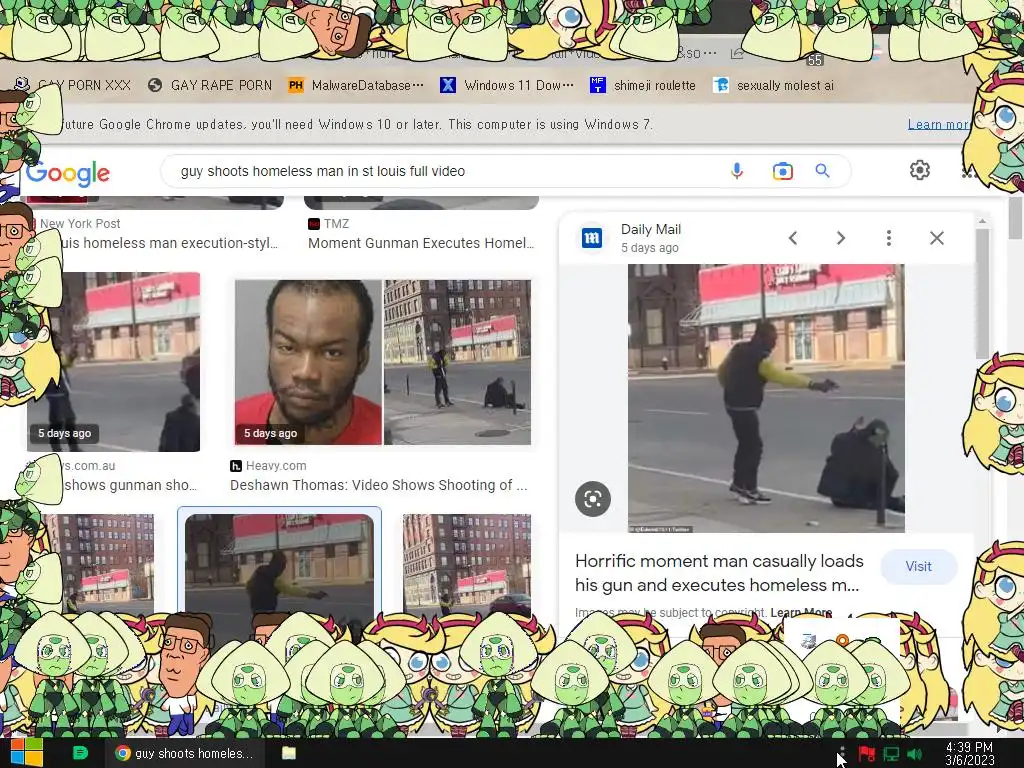Screen dimensions: 1024x768
Task: Open the Windows 11 Dow… bookmark
Action: click(507, 85)
